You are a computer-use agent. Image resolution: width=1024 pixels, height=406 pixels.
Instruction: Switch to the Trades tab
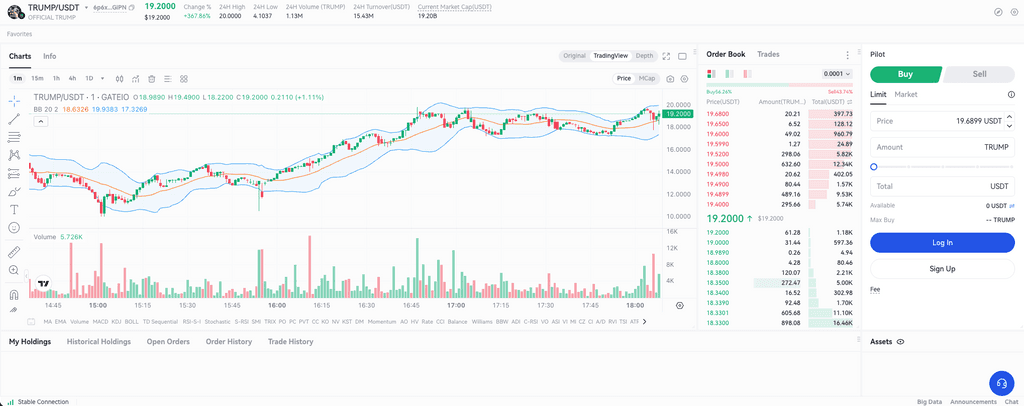(768, 54)
